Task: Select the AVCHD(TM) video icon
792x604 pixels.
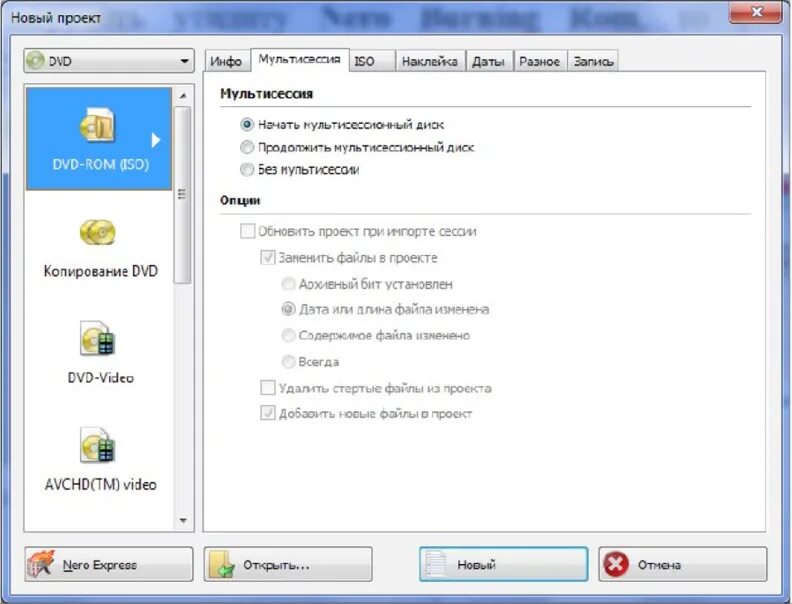Action: point(97,445)
